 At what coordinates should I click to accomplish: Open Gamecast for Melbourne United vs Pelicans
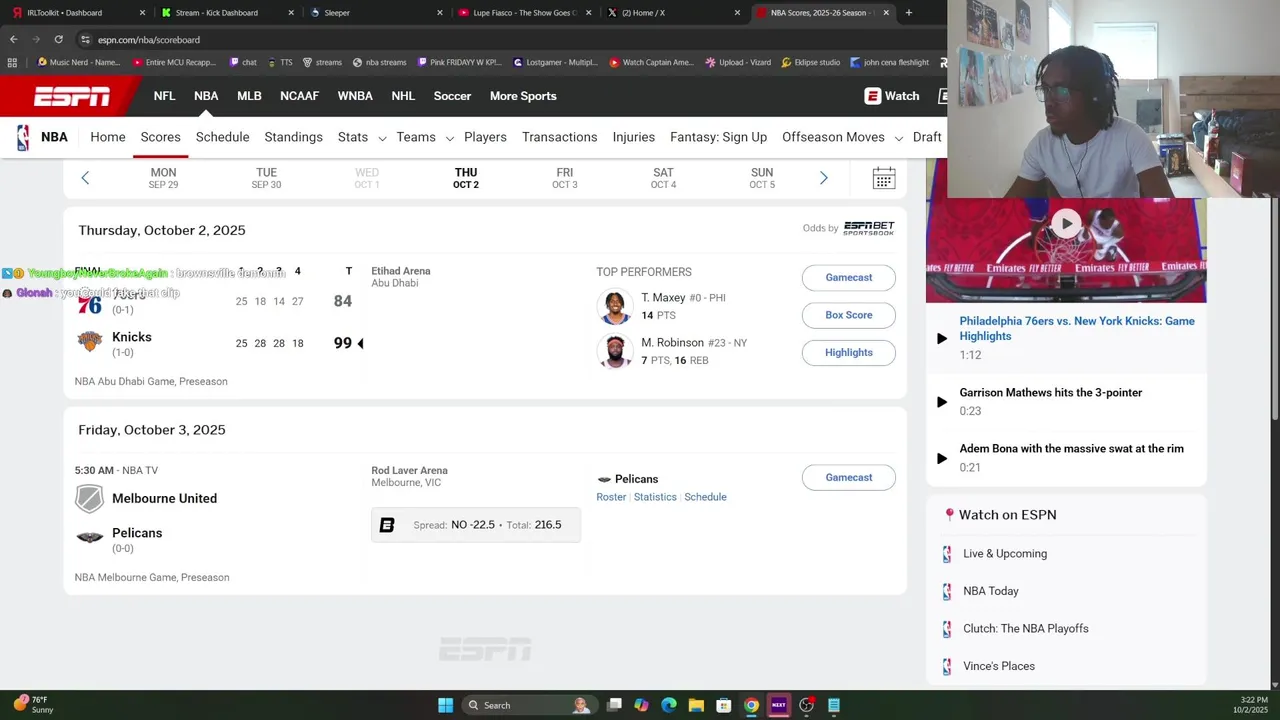click(849, 477)
